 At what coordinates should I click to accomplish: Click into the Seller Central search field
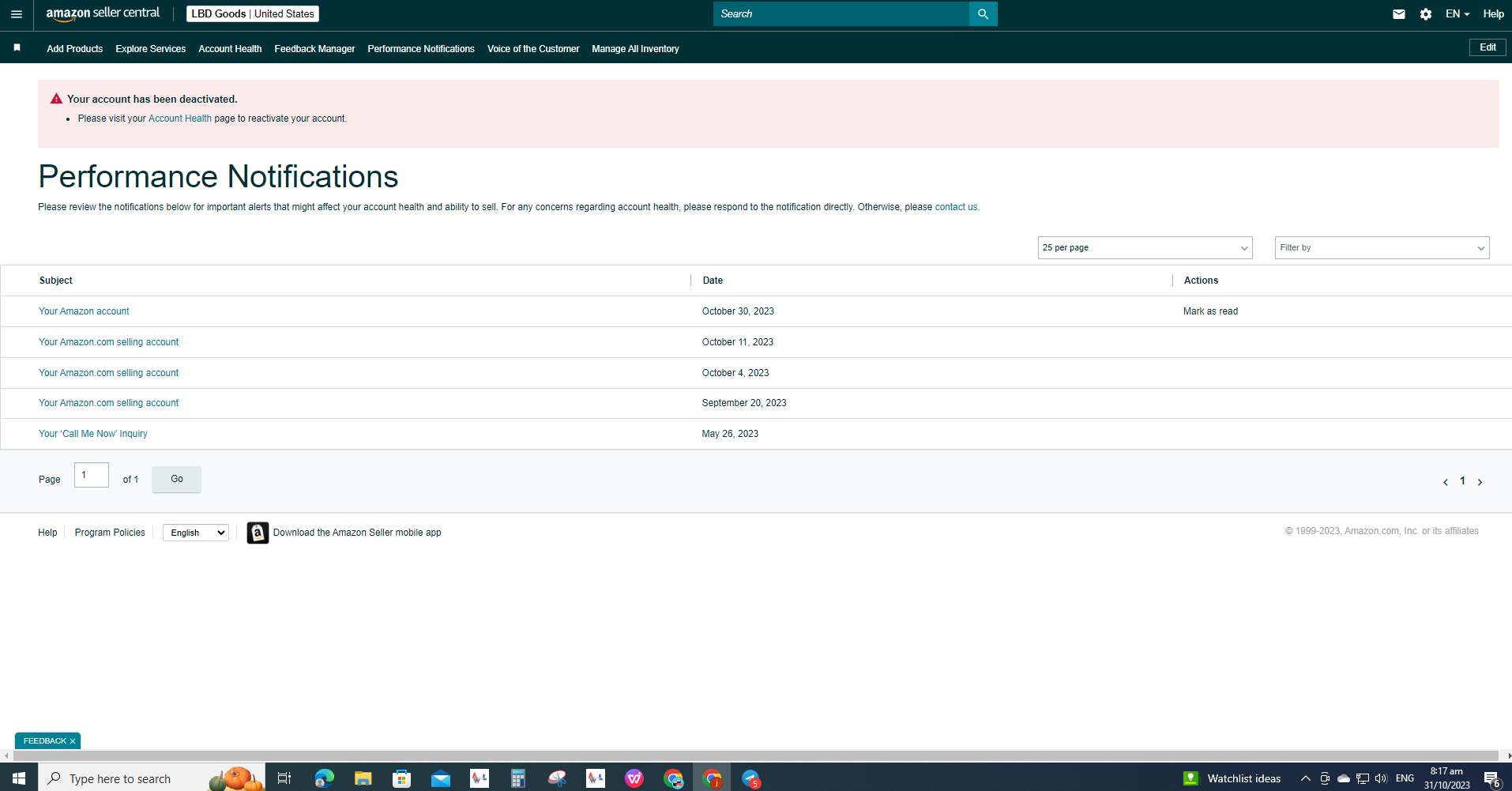[841, 14]
